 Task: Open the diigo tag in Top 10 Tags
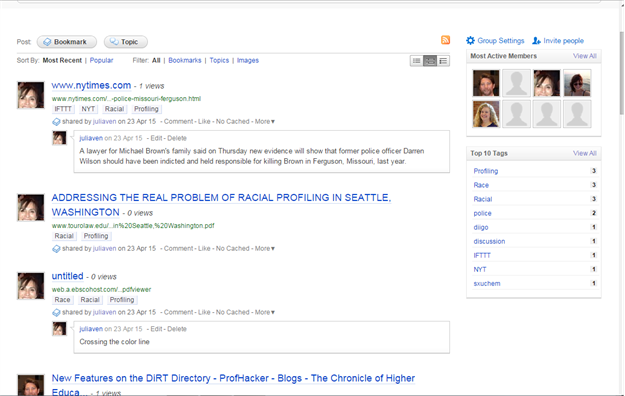tap(481, 227)
